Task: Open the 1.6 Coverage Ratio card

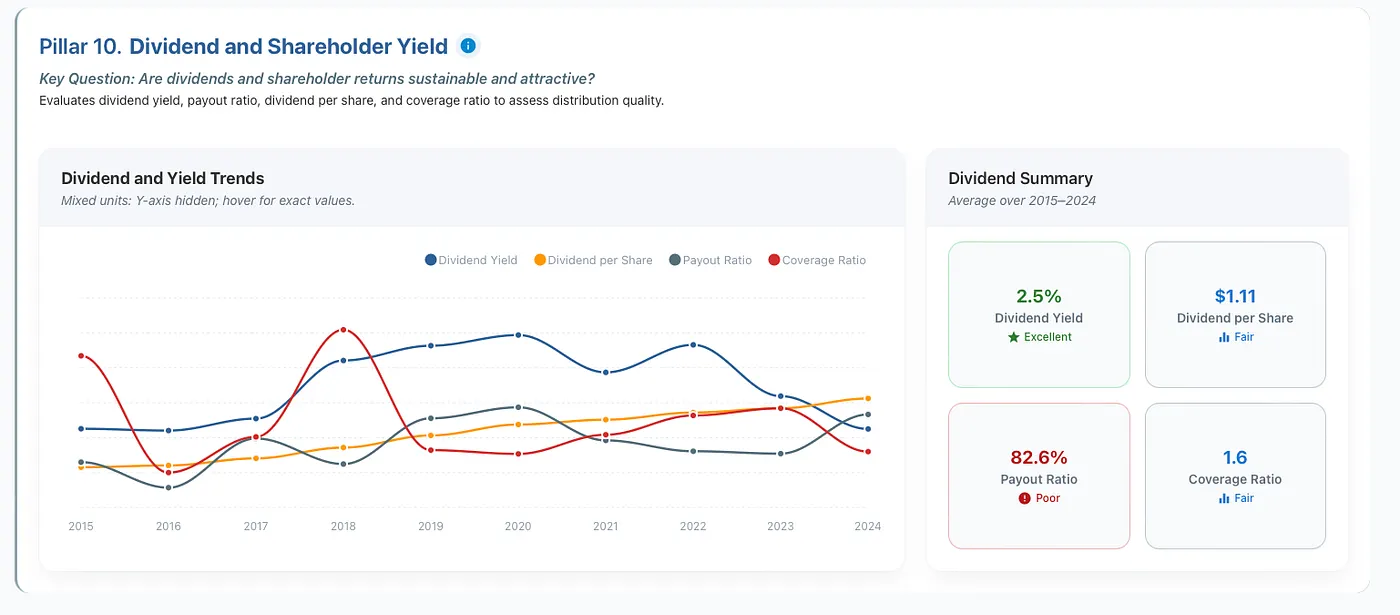Action: [1235, 476]
